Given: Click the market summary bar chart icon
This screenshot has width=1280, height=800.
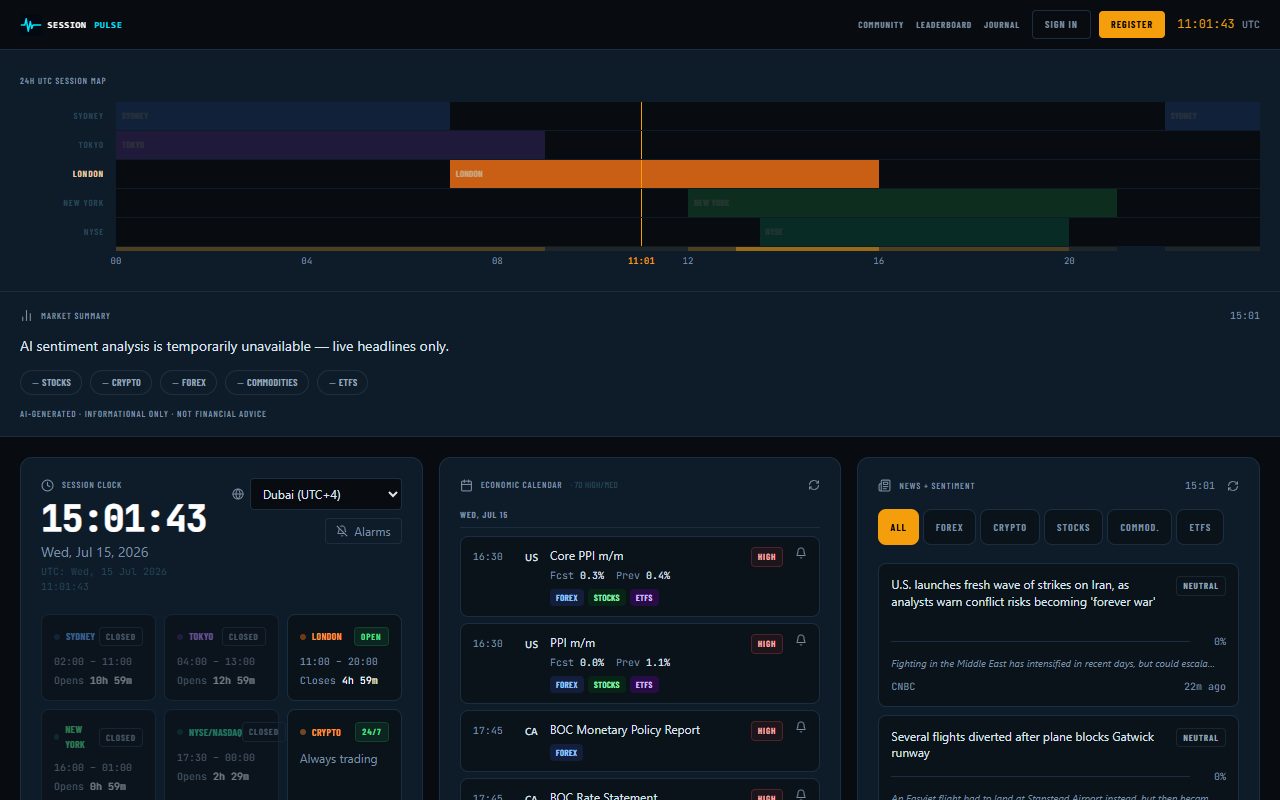Looking at the screenshot, I should (x=26, y=316).
